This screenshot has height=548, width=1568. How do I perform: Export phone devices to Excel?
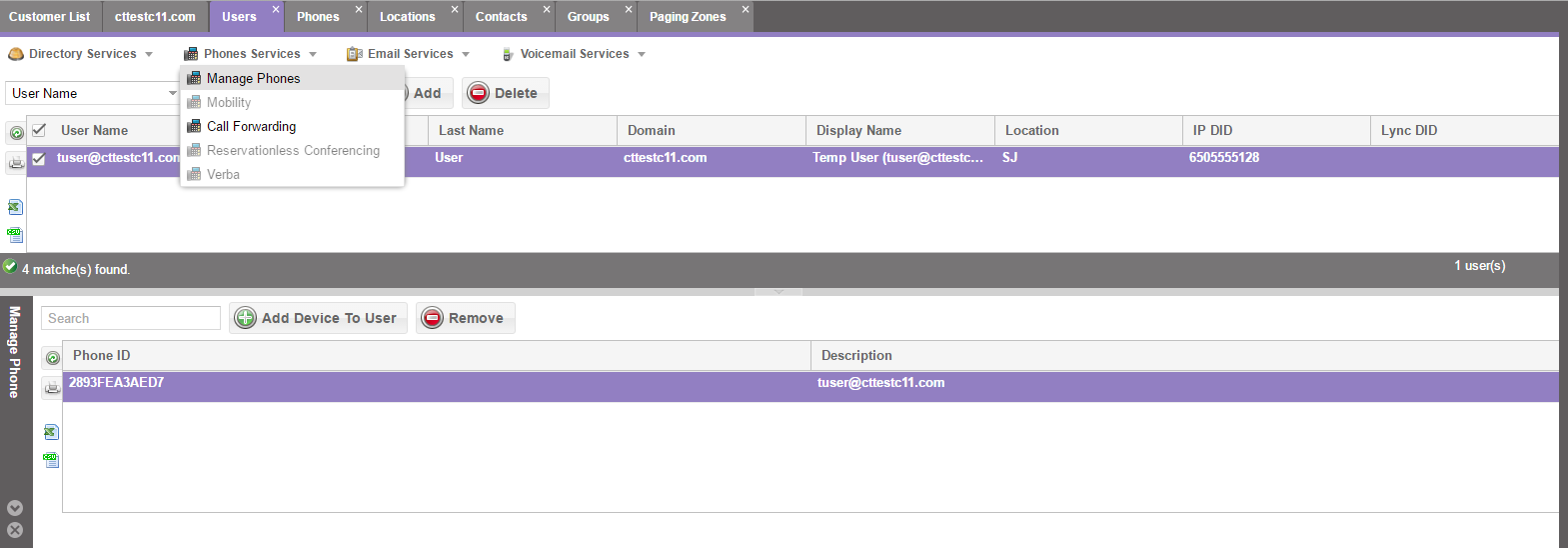[51, 432]
